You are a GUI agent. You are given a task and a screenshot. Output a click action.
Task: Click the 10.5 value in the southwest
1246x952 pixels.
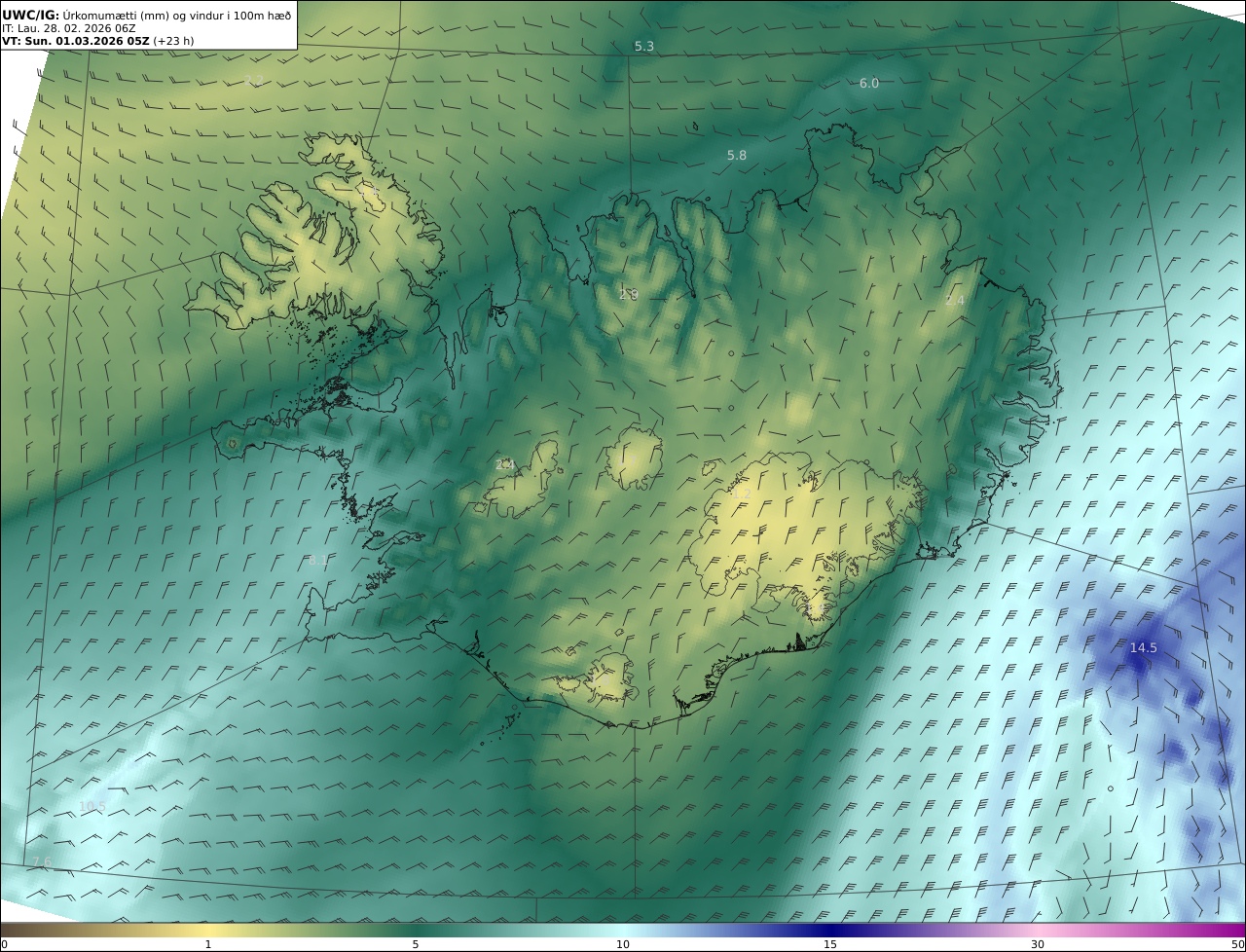[92, 806]
